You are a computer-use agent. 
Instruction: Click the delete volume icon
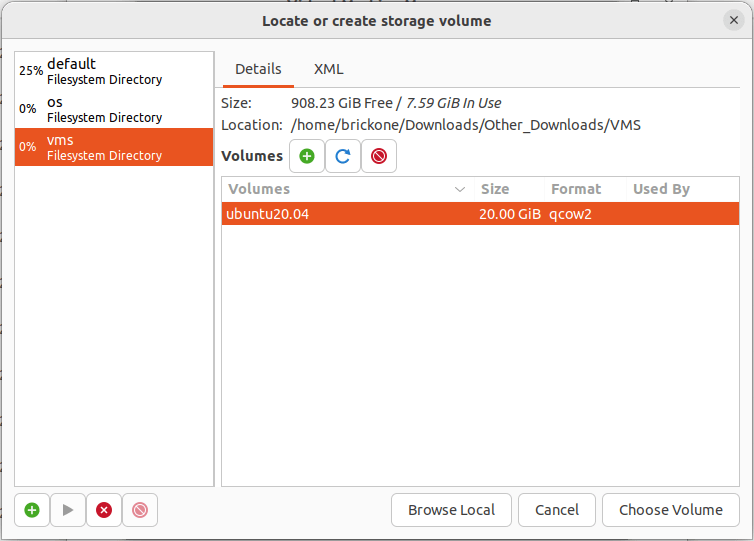pyautogui.click(x=379, y=156)
